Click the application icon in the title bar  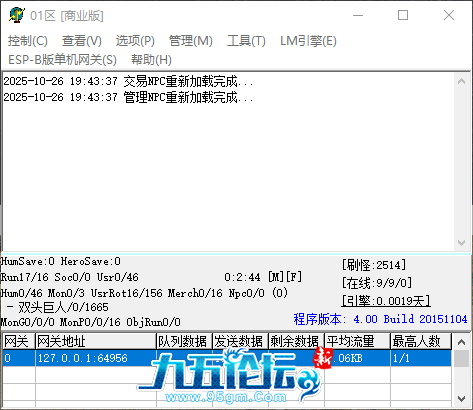(17, 15)
